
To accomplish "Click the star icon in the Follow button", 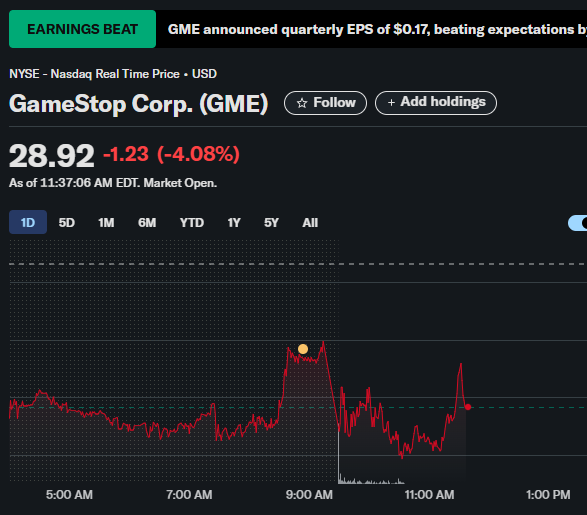I will coord(302,103).
